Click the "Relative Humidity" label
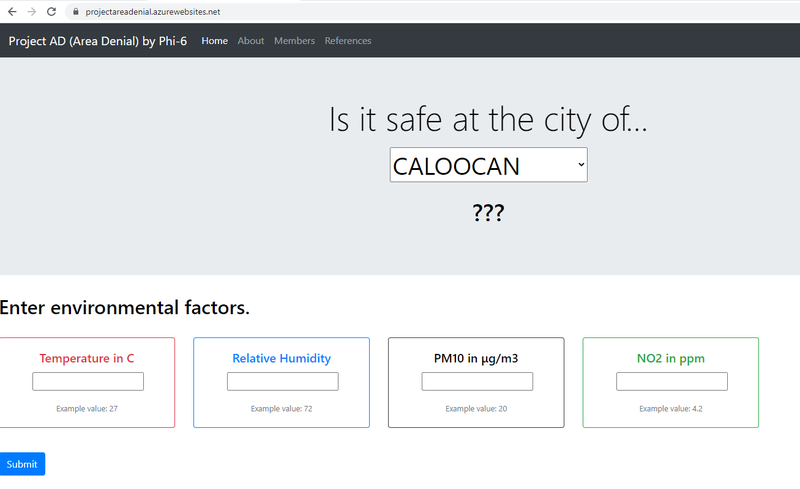 tap(282, 358)
